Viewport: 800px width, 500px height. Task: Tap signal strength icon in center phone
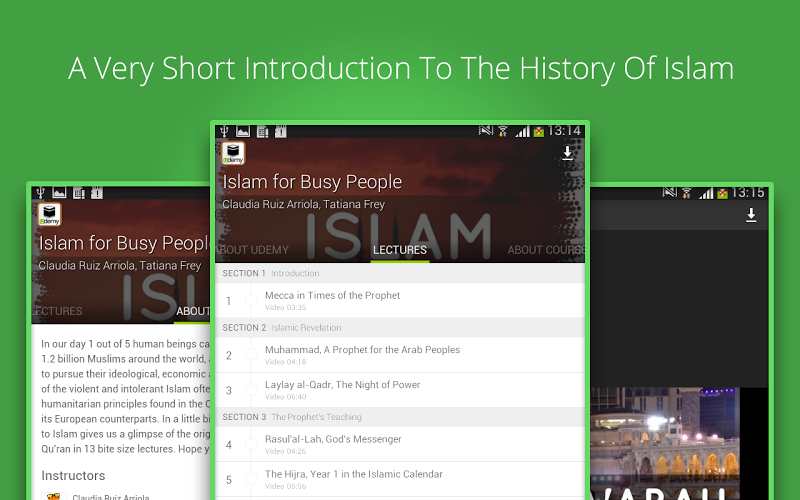[x=522, y=132]
